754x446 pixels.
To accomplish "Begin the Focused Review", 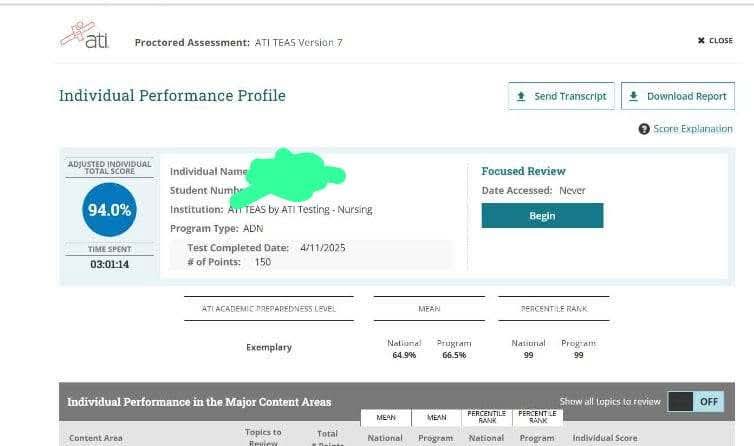I will point(542,216).
